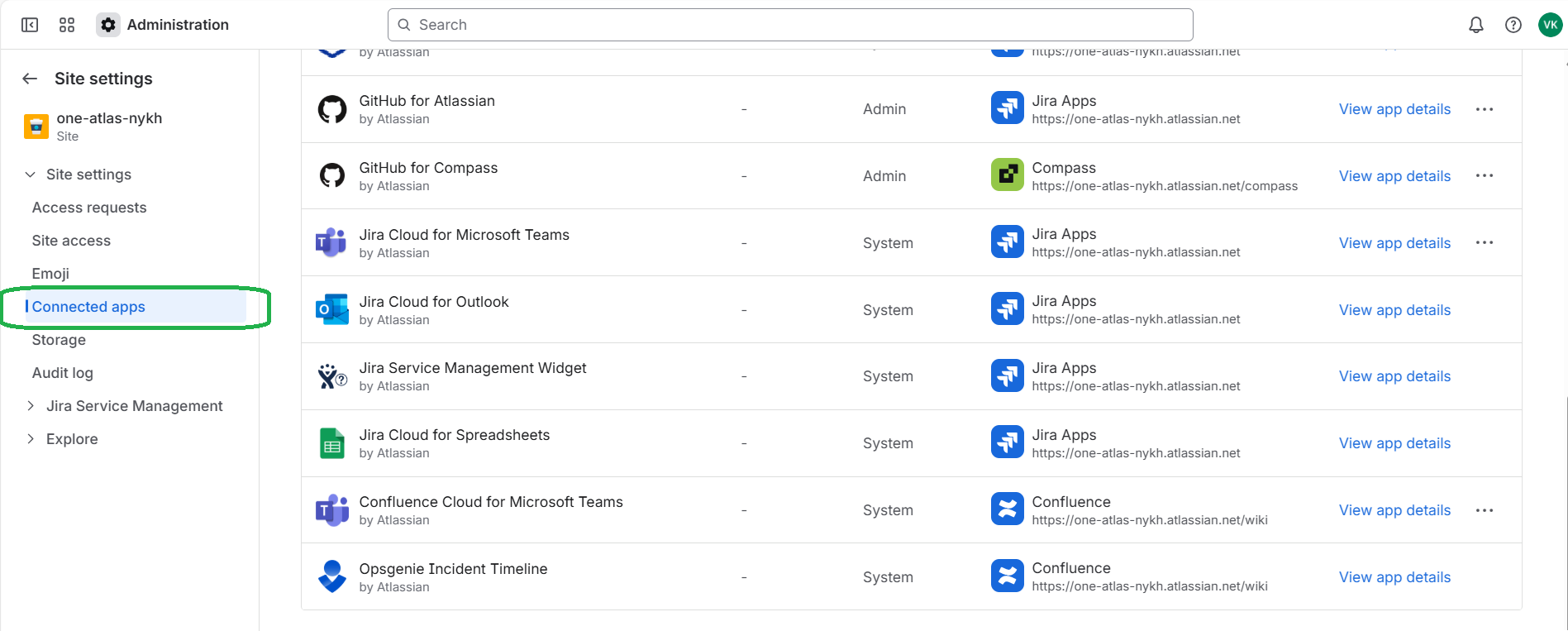The width and height of the screenshot is (1568, 631).
Task: Click the Jira Service Management Widget icon
Action: tap(332, 376)
